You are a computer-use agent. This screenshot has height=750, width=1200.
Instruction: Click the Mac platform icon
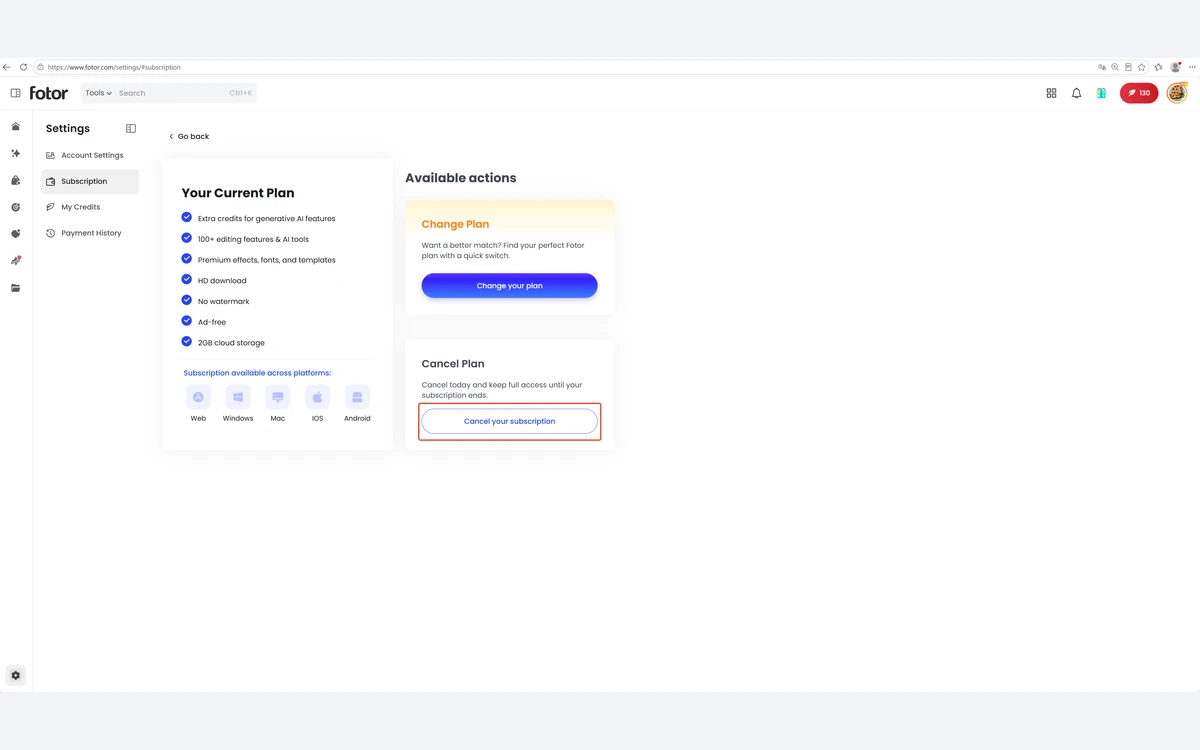(x=278, y=397)
